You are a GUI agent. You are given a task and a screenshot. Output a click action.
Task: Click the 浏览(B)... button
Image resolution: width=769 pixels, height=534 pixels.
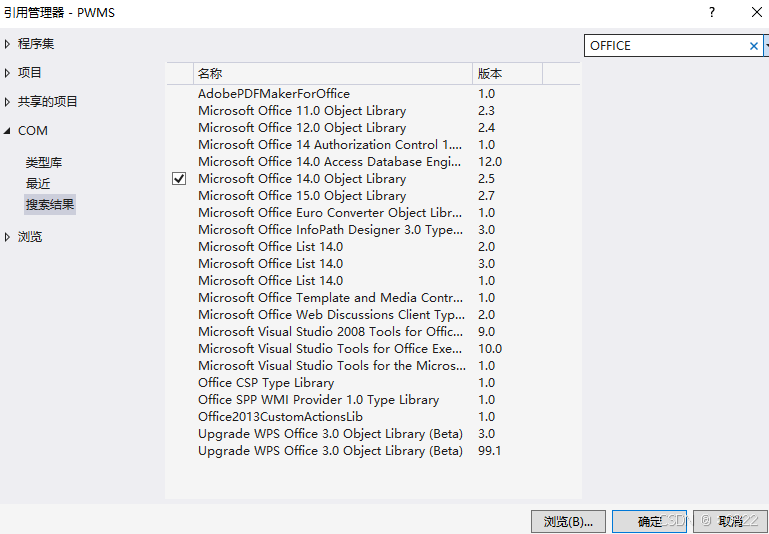pos(568,521)
